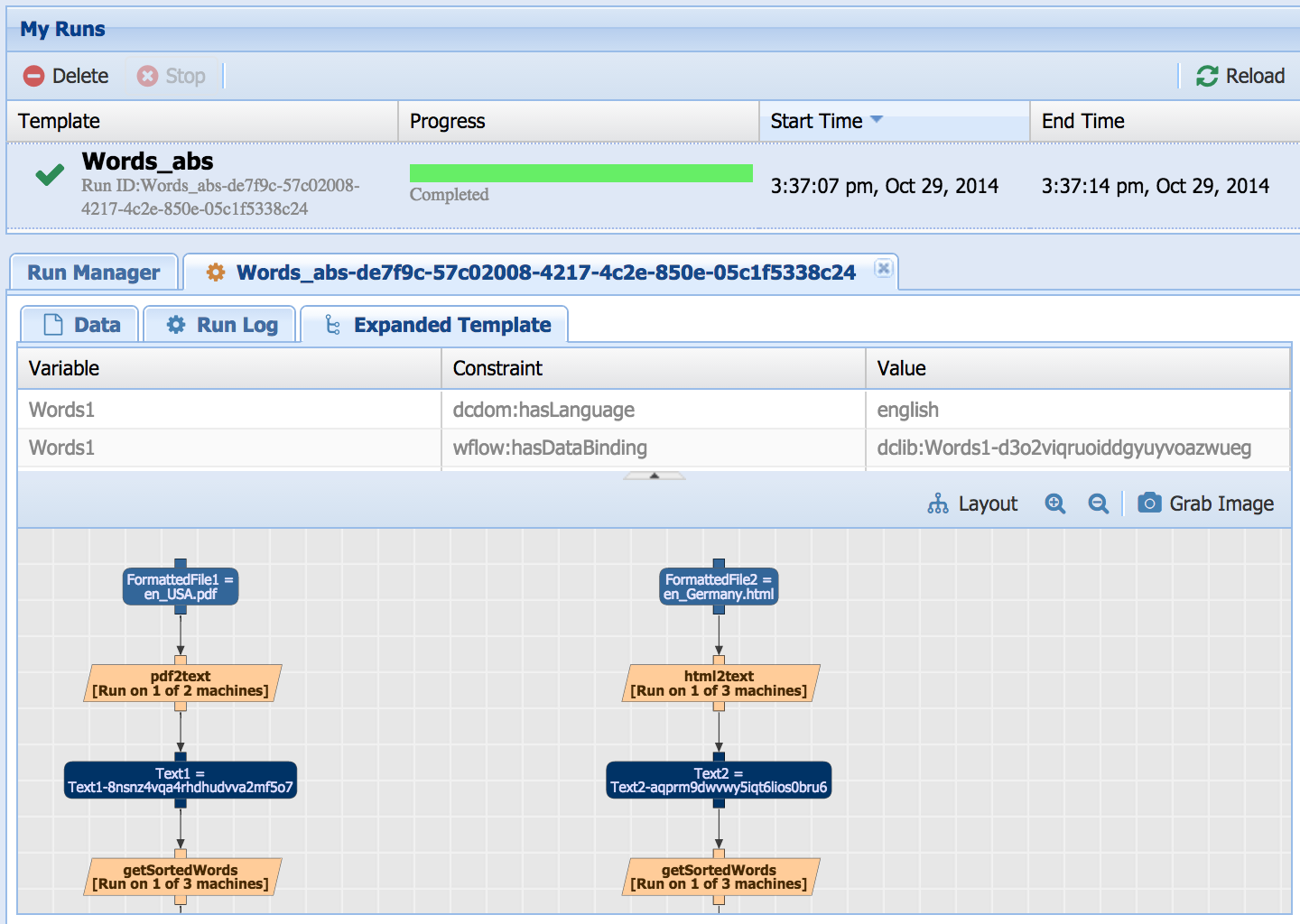Click the Stop run icon

pos(147,76)
